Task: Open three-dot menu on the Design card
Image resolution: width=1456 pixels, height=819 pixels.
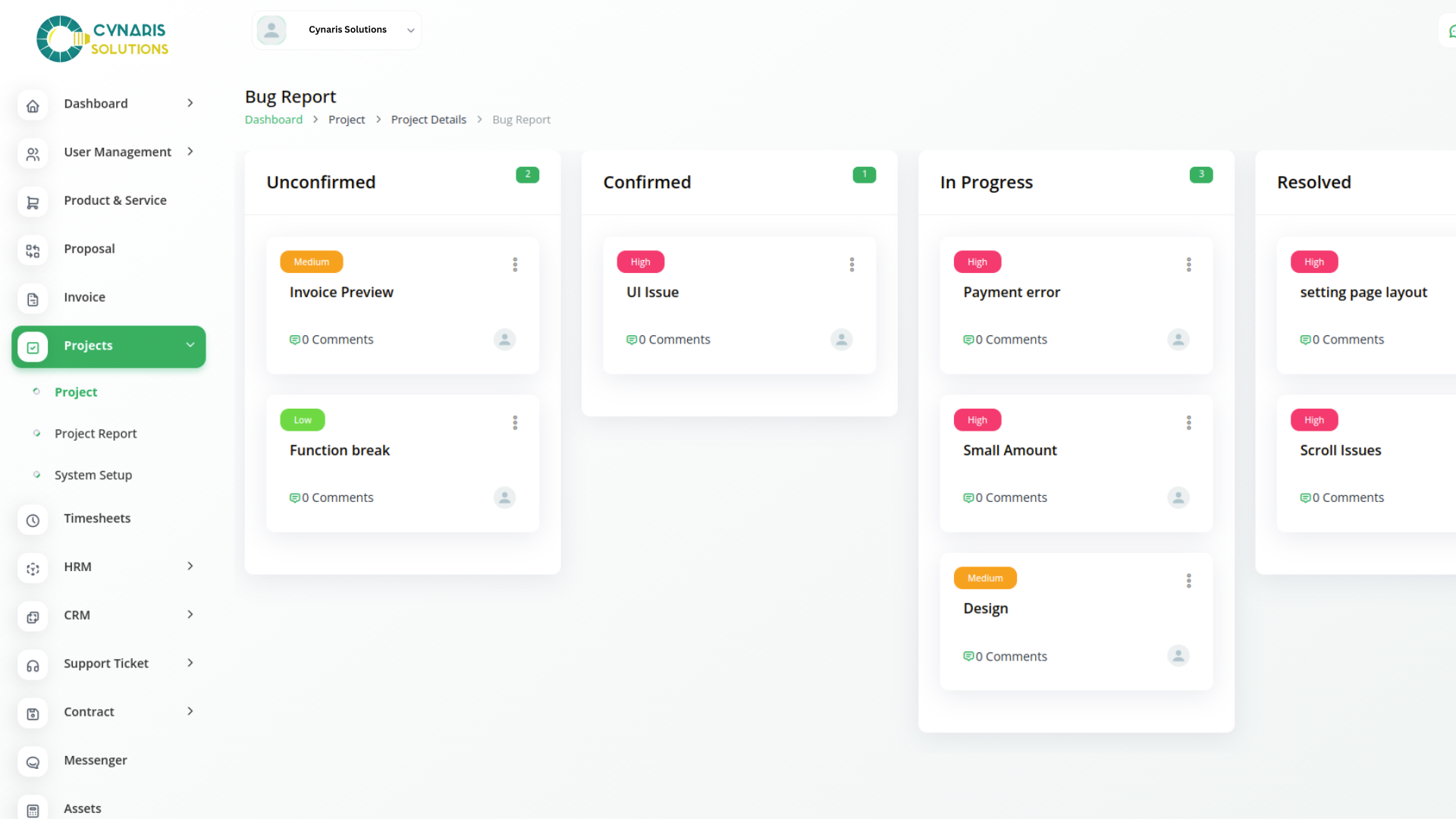Action: (1188, 580)
